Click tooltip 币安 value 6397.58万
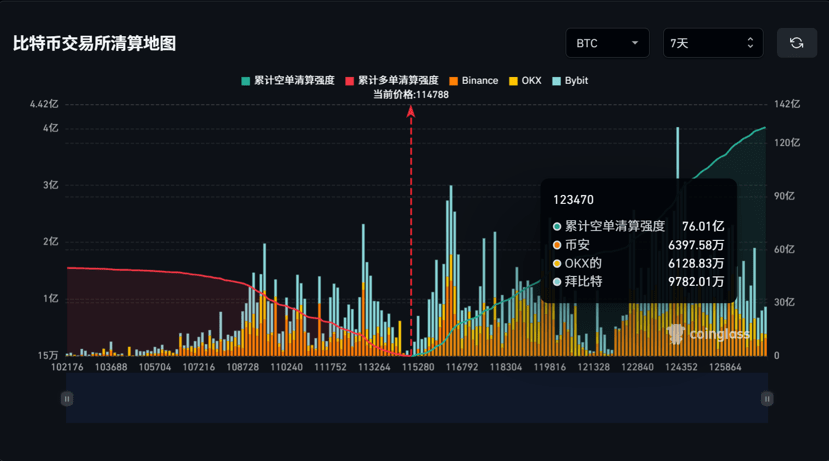The image size is (829, 461). (x=696, y=245)
